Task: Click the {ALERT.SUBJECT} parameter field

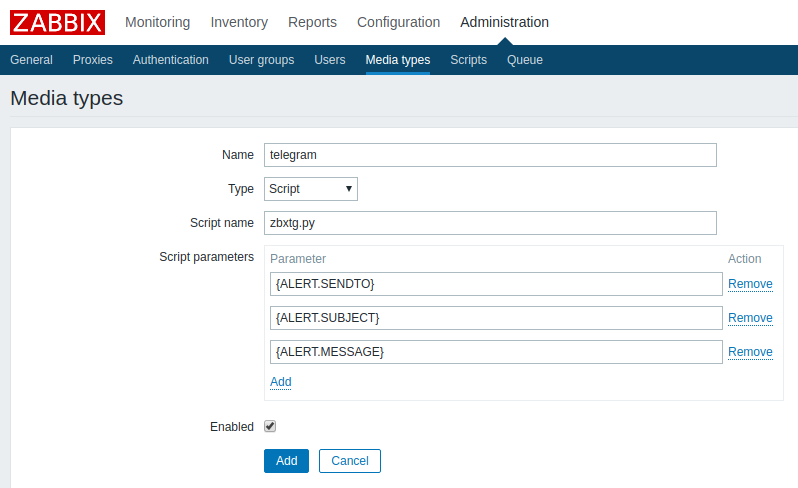Action: coord(496,318)
